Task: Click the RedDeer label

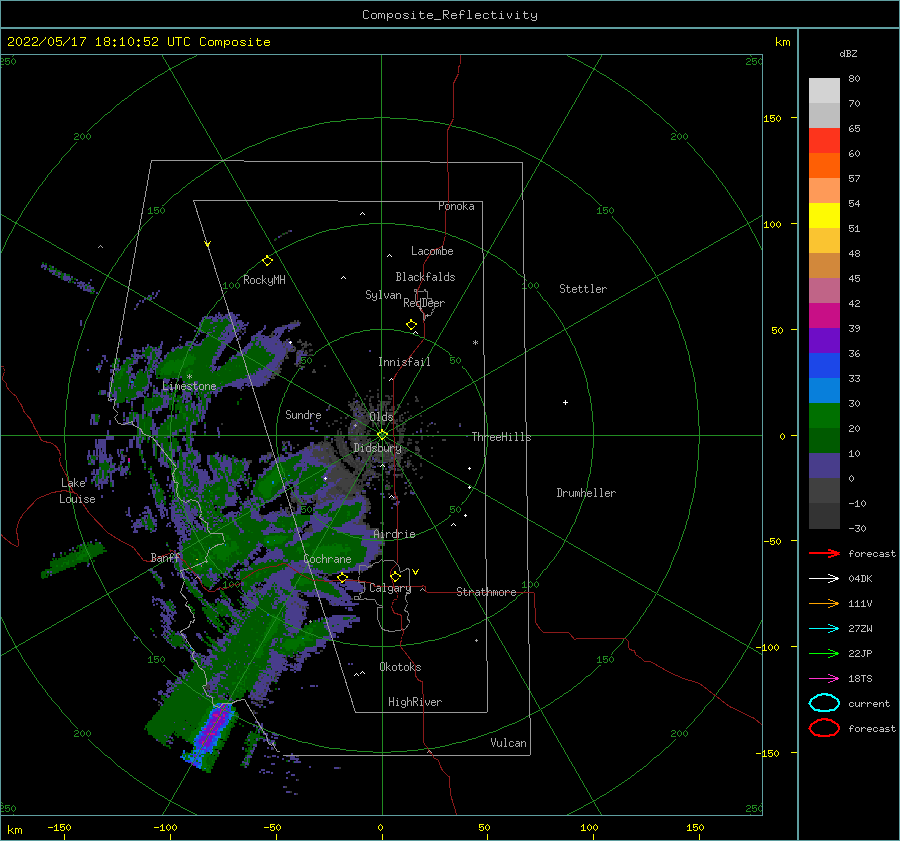Action: 424,303
